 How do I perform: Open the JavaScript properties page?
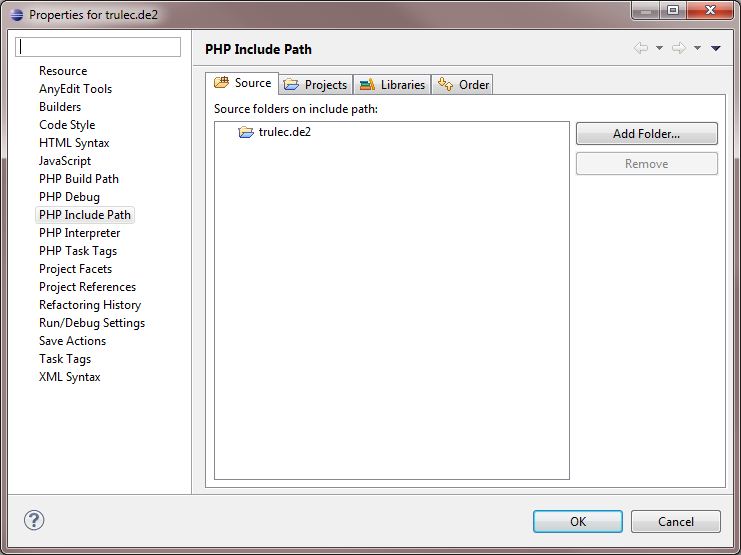(x=65, y=161)
